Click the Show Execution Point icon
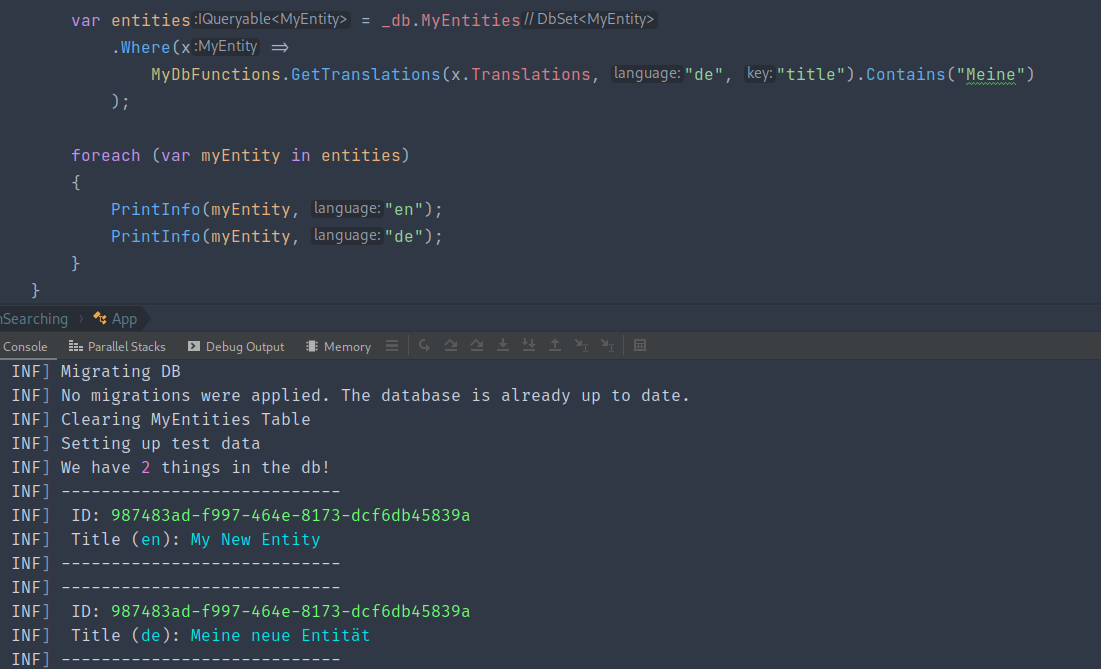The width and height of the screenshot is (1101, 669). [x=424, y=346]
